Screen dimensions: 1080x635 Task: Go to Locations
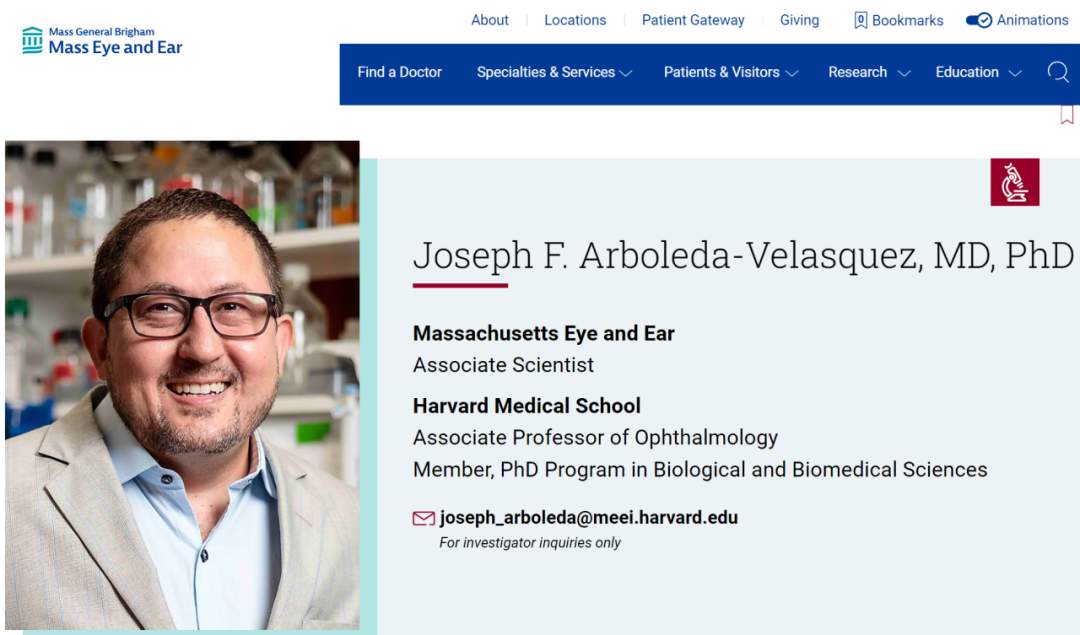tap(575, 20)
